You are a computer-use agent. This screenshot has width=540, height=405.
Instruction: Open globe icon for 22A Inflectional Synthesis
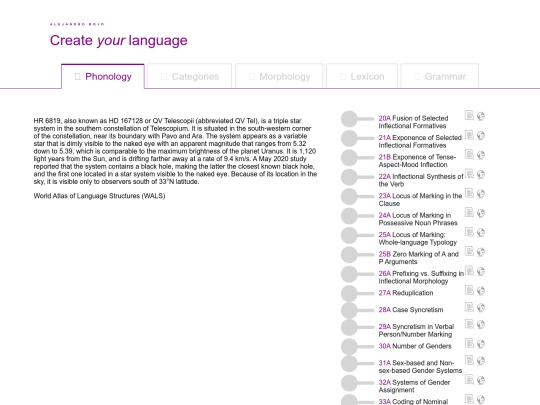coord(481,174)
